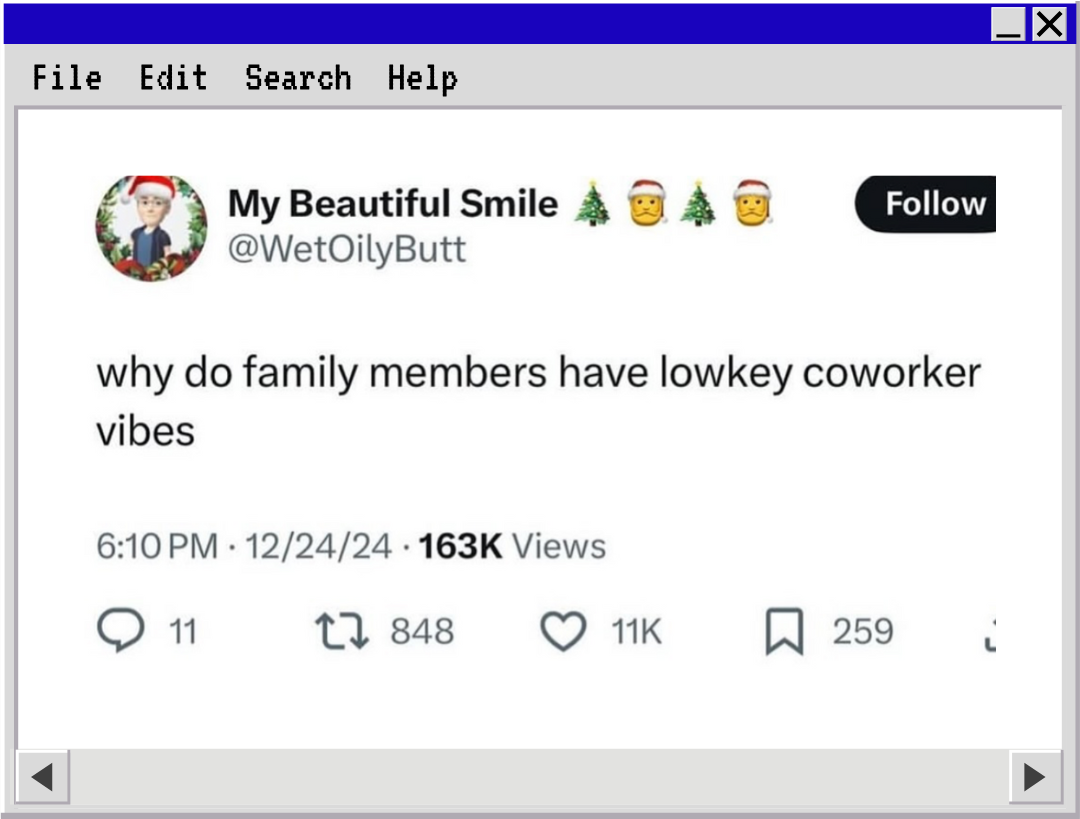Select the Search menu

(298, 78)
